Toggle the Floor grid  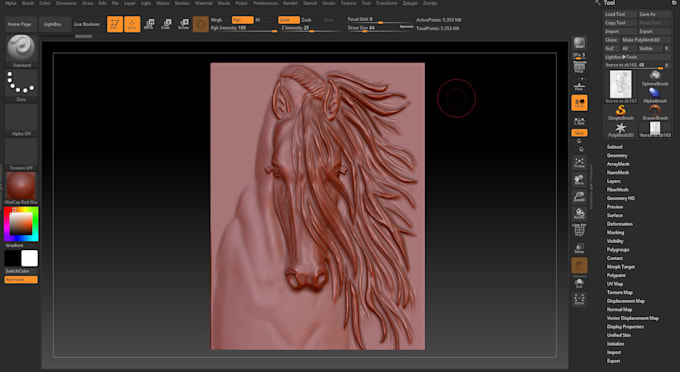point(579,85)
